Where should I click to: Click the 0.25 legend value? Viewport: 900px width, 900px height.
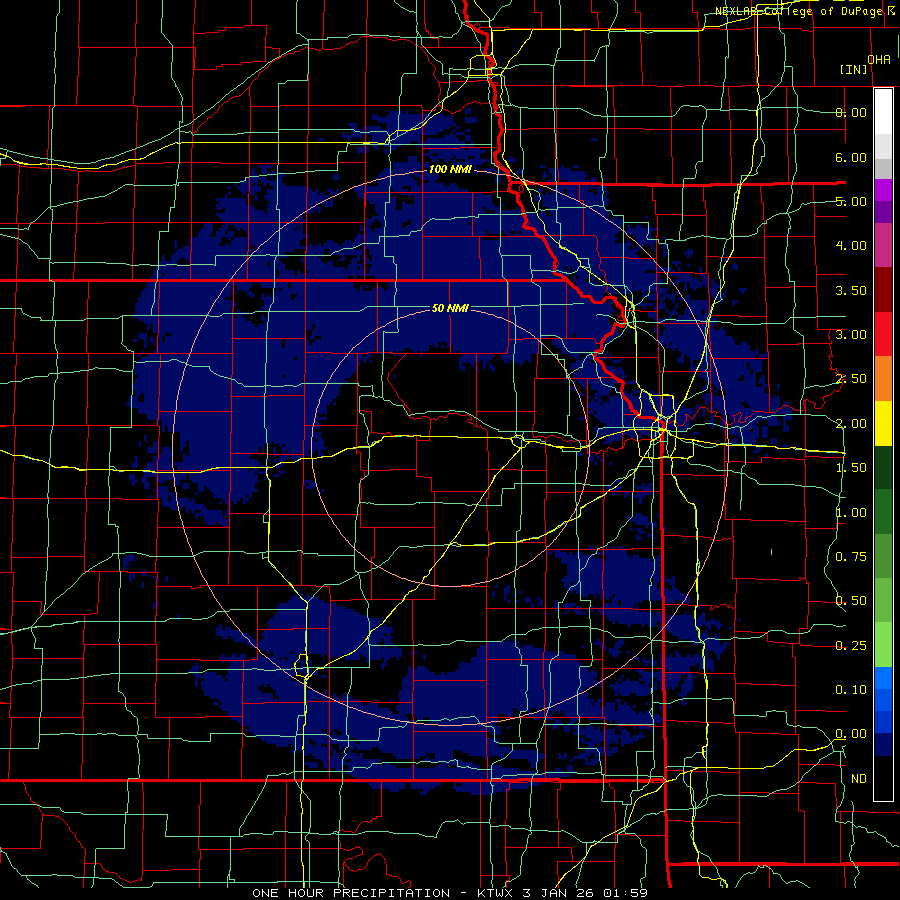[851, 646]
